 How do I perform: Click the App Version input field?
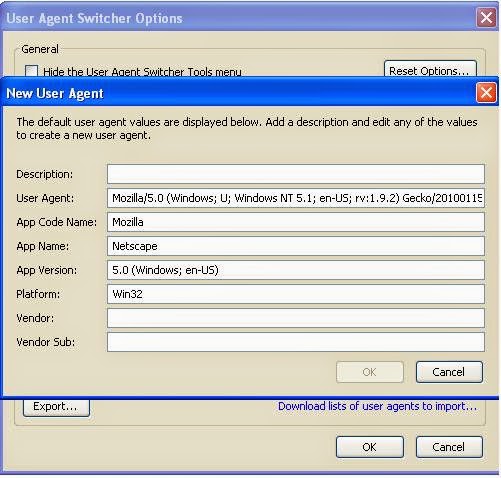click(x=296, y=270)
